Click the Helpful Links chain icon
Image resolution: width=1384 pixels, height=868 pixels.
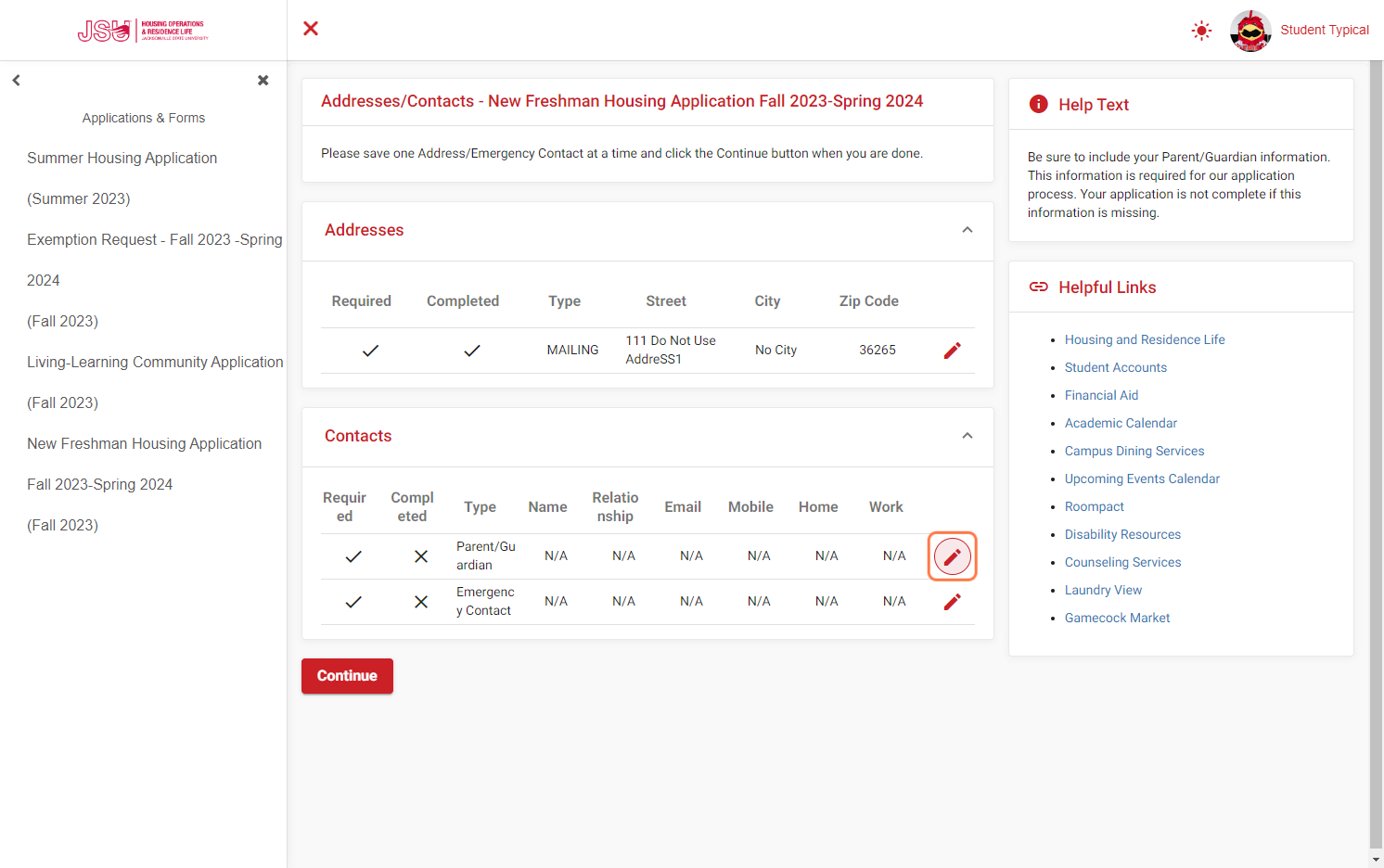1038,287
